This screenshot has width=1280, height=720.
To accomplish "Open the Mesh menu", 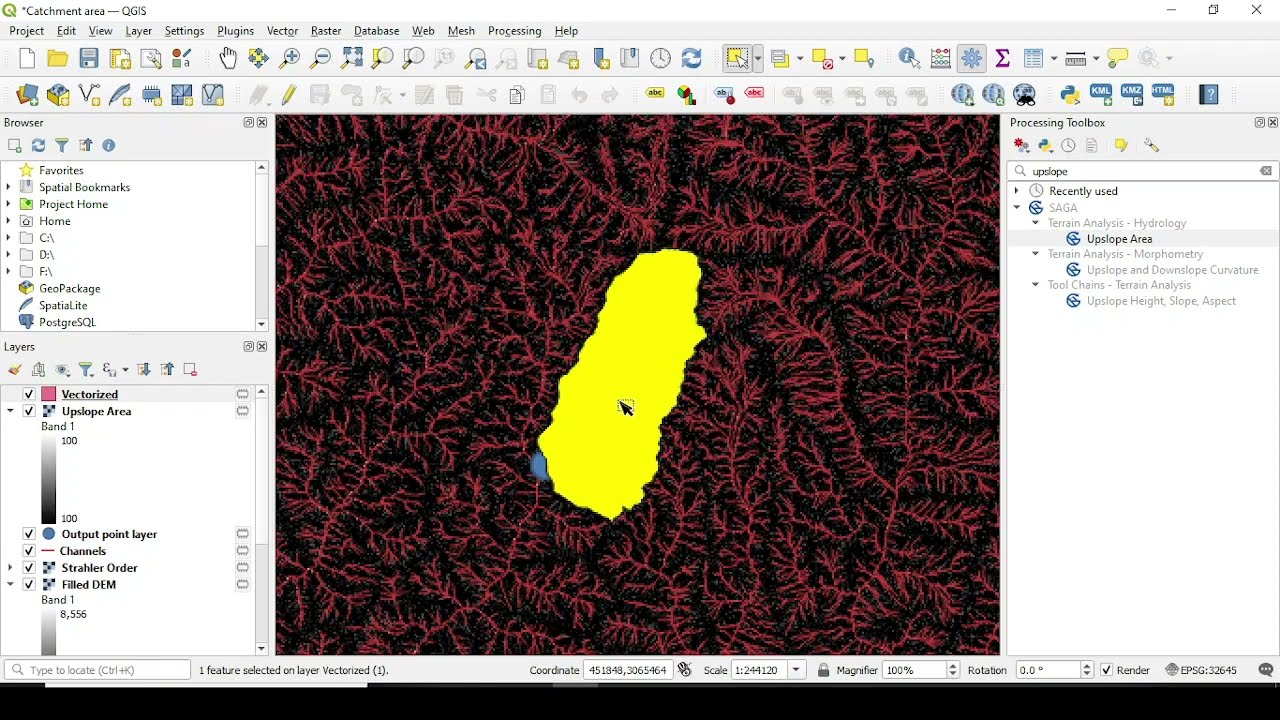I will [461, 31].
